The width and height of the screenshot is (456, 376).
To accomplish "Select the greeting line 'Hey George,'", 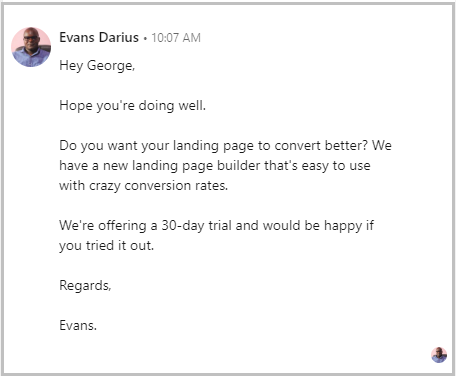I will 97,66.
